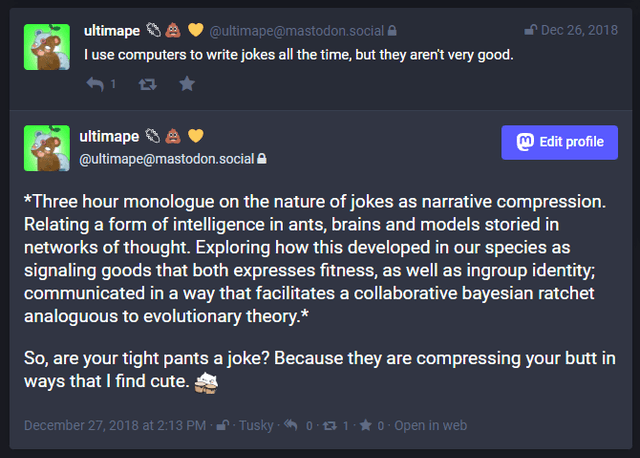This screenshot has height=458, width=640.
Task: Click ultimape display name in detailed post
Action: (112, 135)
